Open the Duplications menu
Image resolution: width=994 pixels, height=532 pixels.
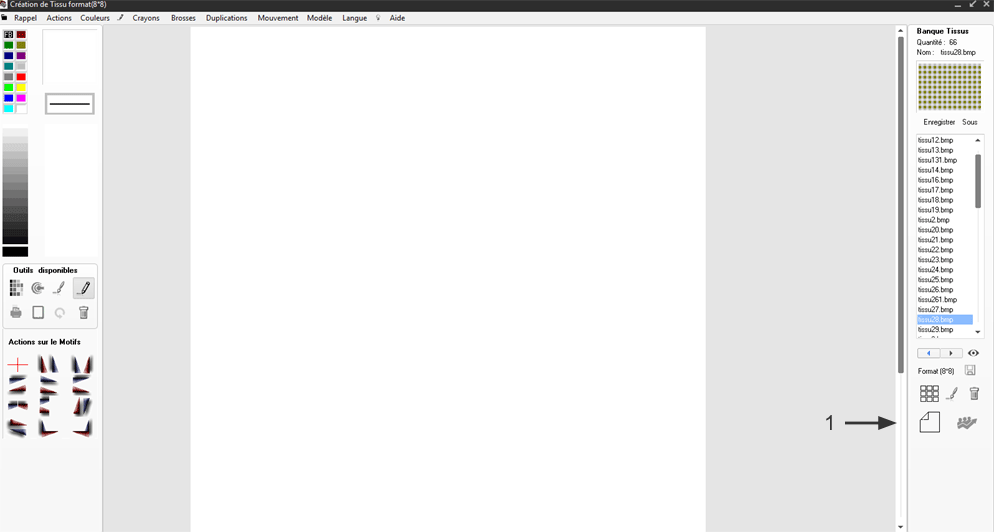pyautogui.click(x=226, y=18)
